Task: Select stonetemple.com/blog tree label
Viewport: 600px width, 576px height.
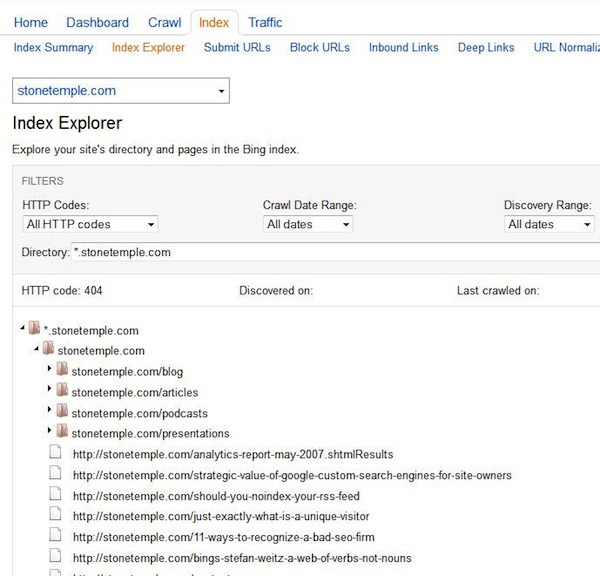Action: click(127, 372)
